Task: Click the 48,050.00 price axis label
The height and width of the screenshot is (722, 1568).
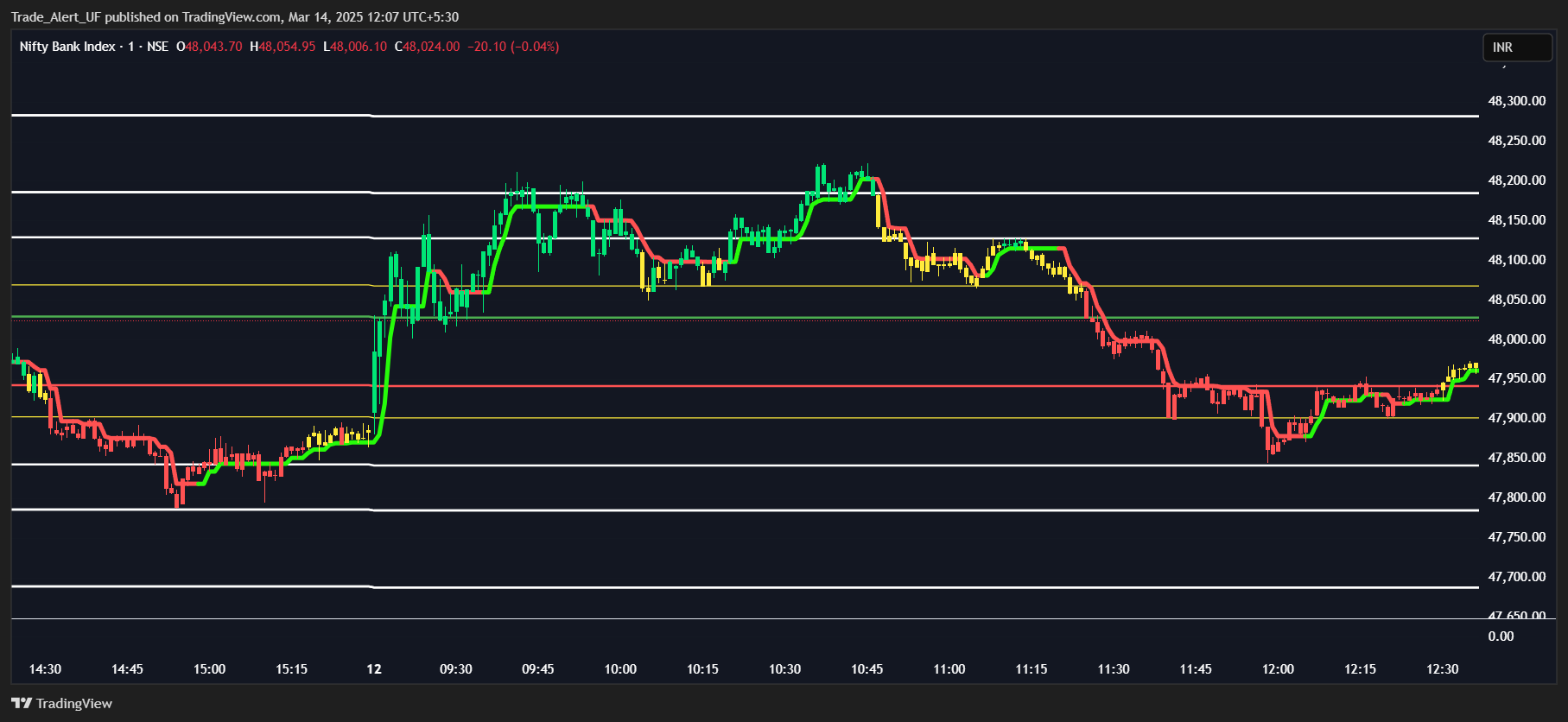Action: [x=1516, y=300]
